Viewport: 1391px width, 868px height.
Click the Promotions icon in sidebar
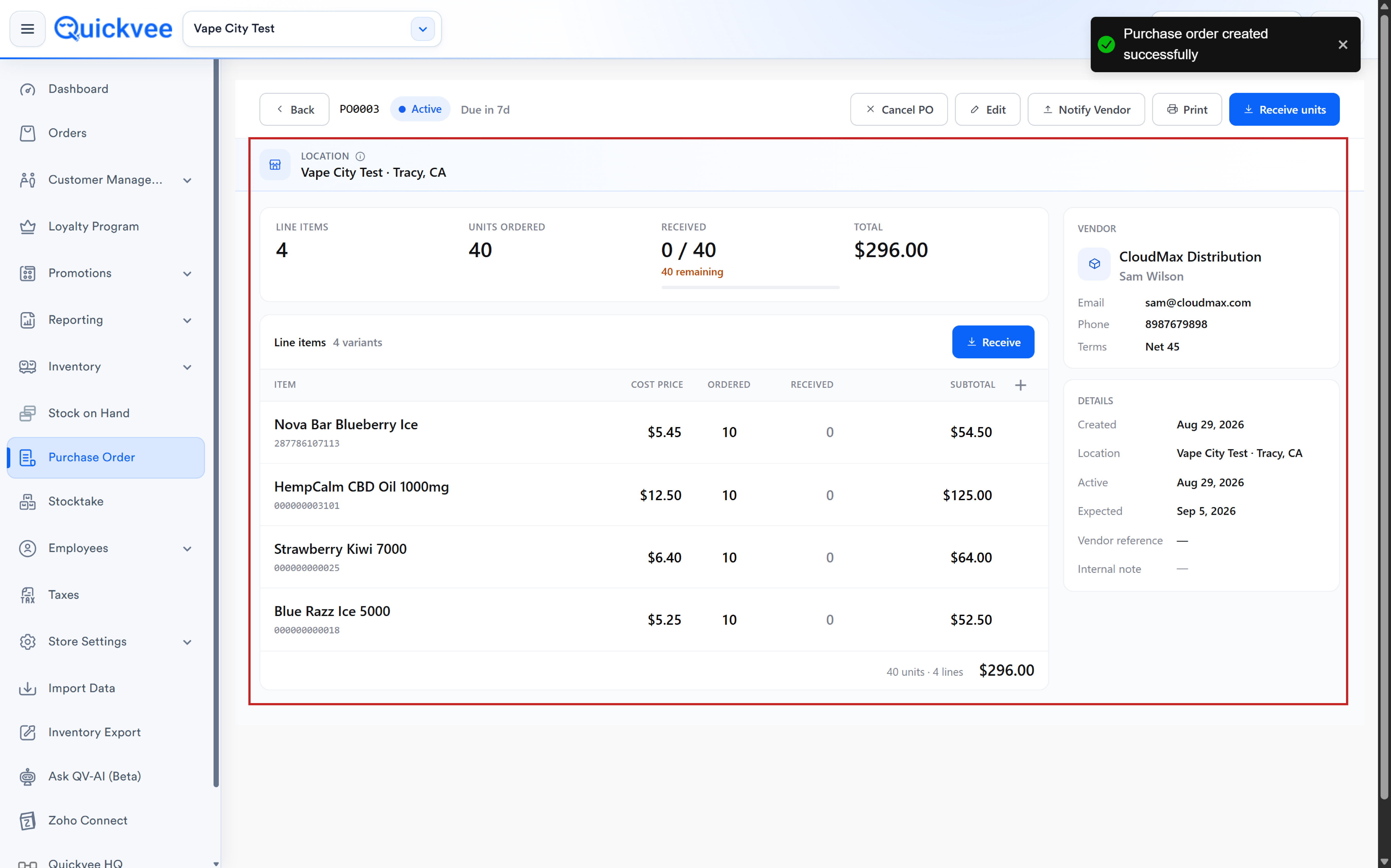(27, 273)
